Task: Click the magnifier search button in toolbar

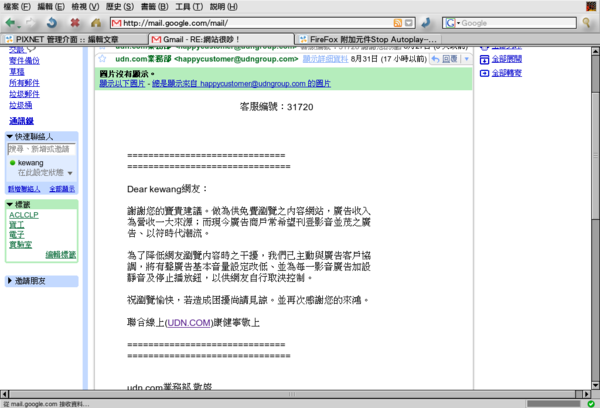Action: pos(586,23)
